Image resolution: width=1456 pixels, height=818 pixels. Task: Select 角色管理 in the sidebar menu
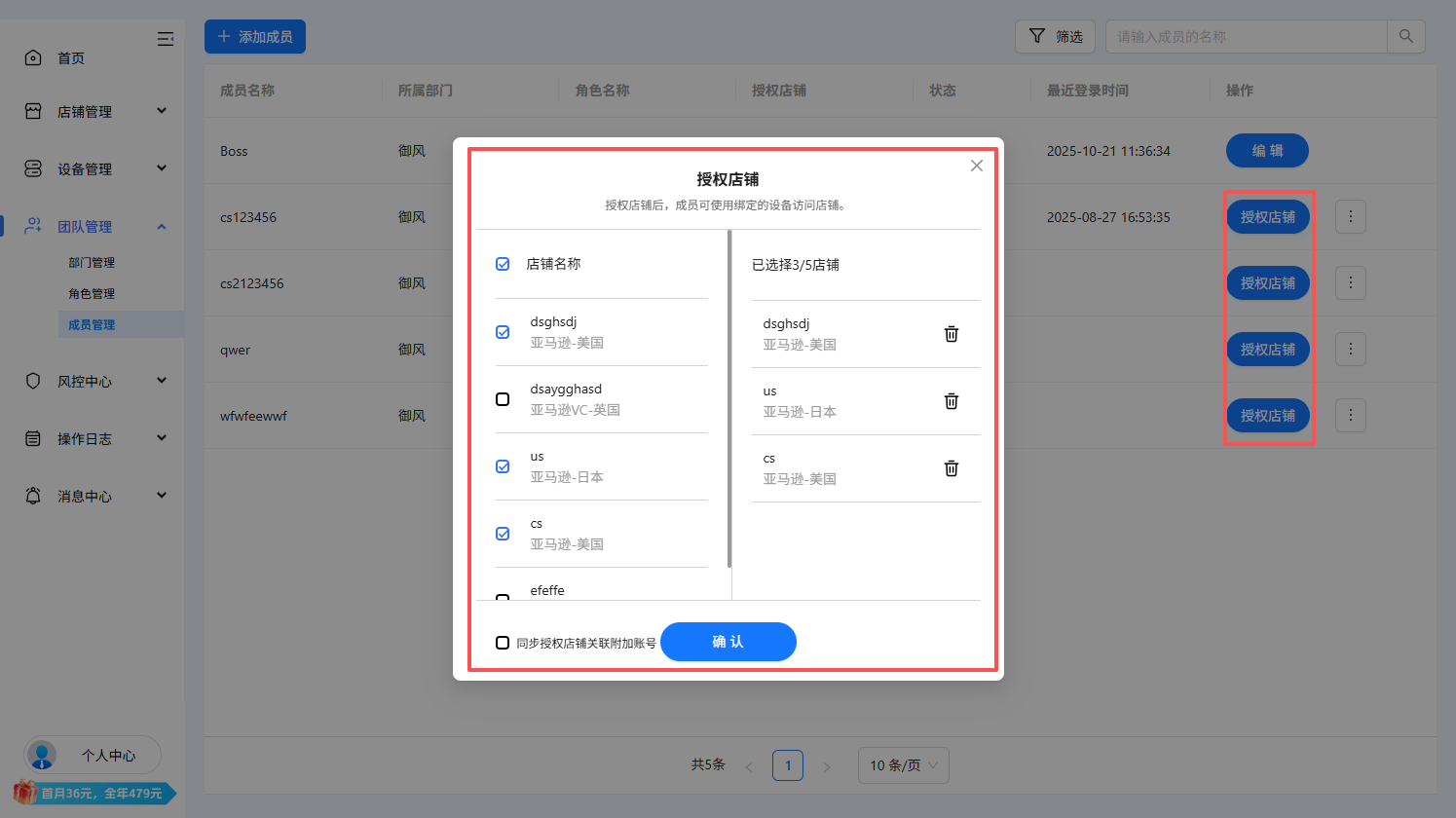[x=93, y=293]
